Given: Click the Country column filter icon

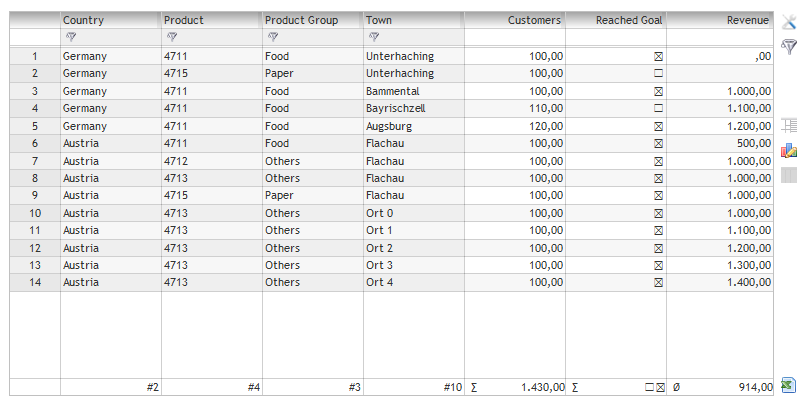Looking at the screenshot, I should (70, 37).
